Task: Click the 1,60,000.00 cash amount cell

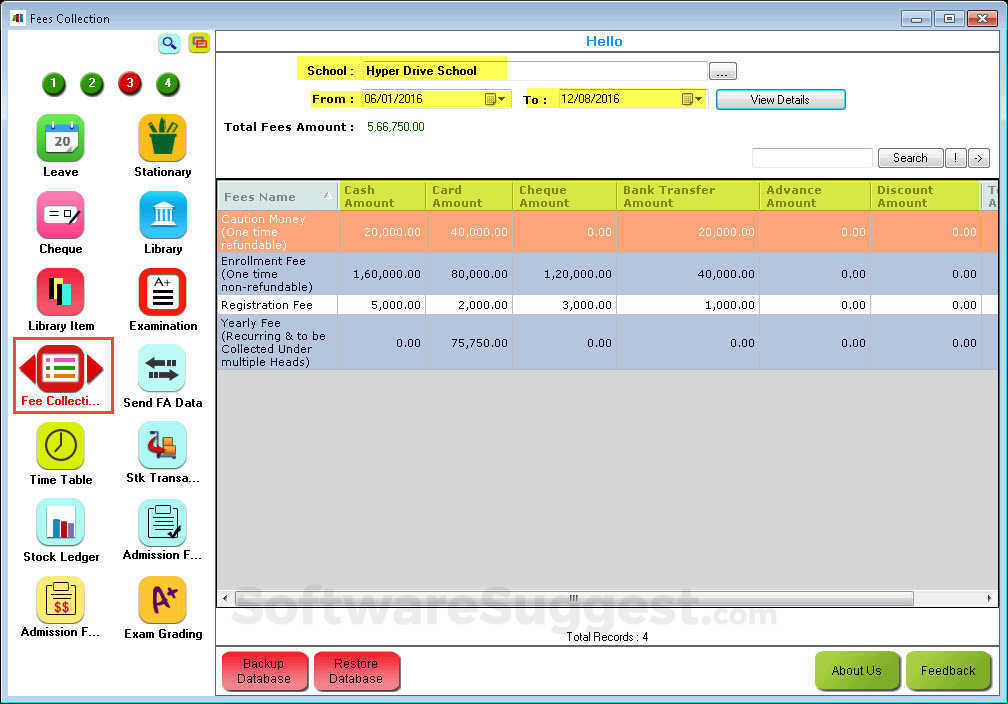Action: (382, 274)
